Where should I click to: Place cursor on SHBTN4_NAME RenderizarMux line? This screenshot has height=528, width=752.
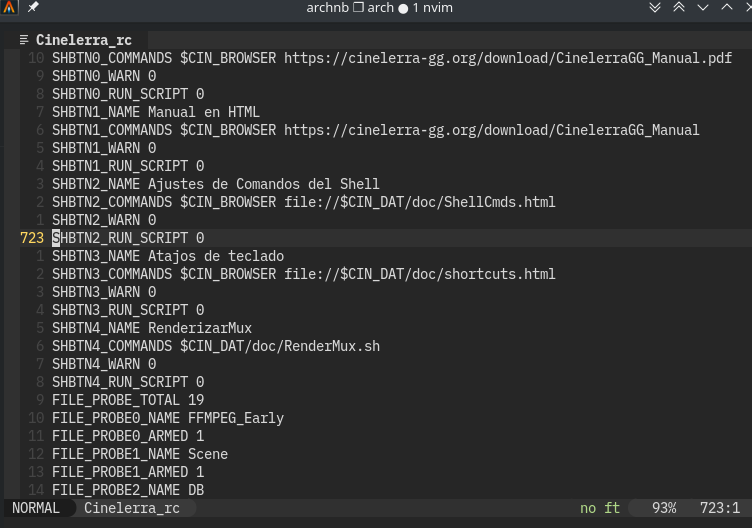[x=152, y=328]
